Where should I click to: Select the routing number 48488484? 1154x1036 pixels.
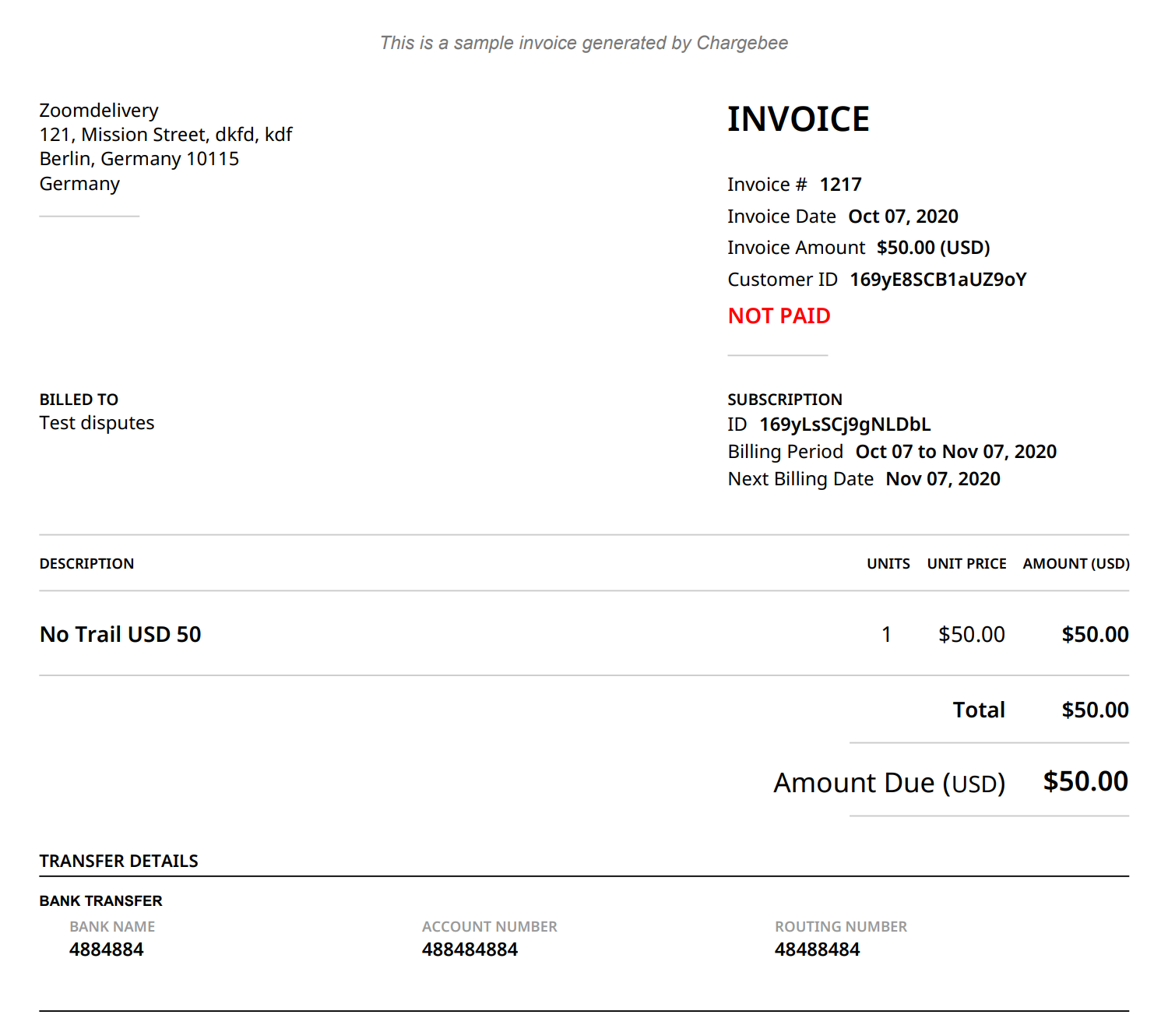817,950
